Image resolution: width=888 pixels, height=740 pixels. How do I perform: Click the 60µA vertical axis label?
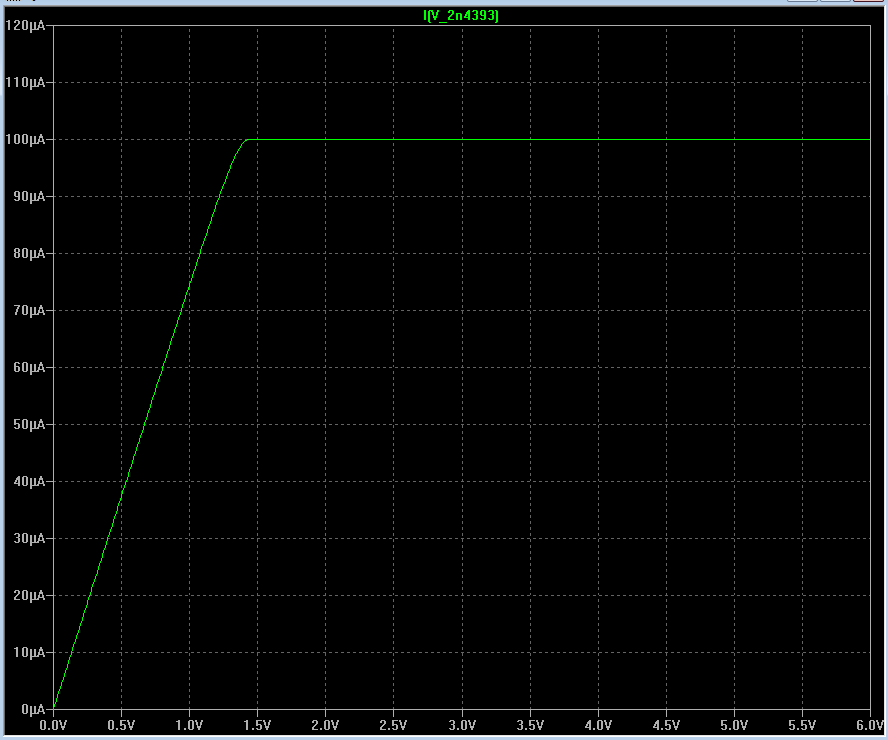point(28,367)
